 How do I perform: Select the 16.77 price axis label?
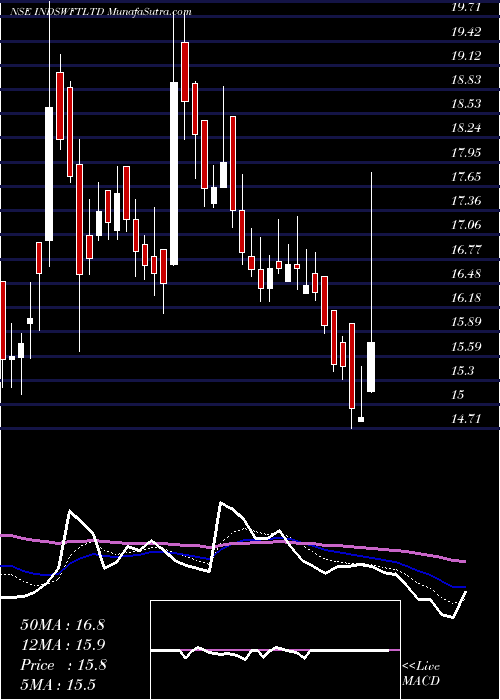pyautogui.click(x=466, y=249)
